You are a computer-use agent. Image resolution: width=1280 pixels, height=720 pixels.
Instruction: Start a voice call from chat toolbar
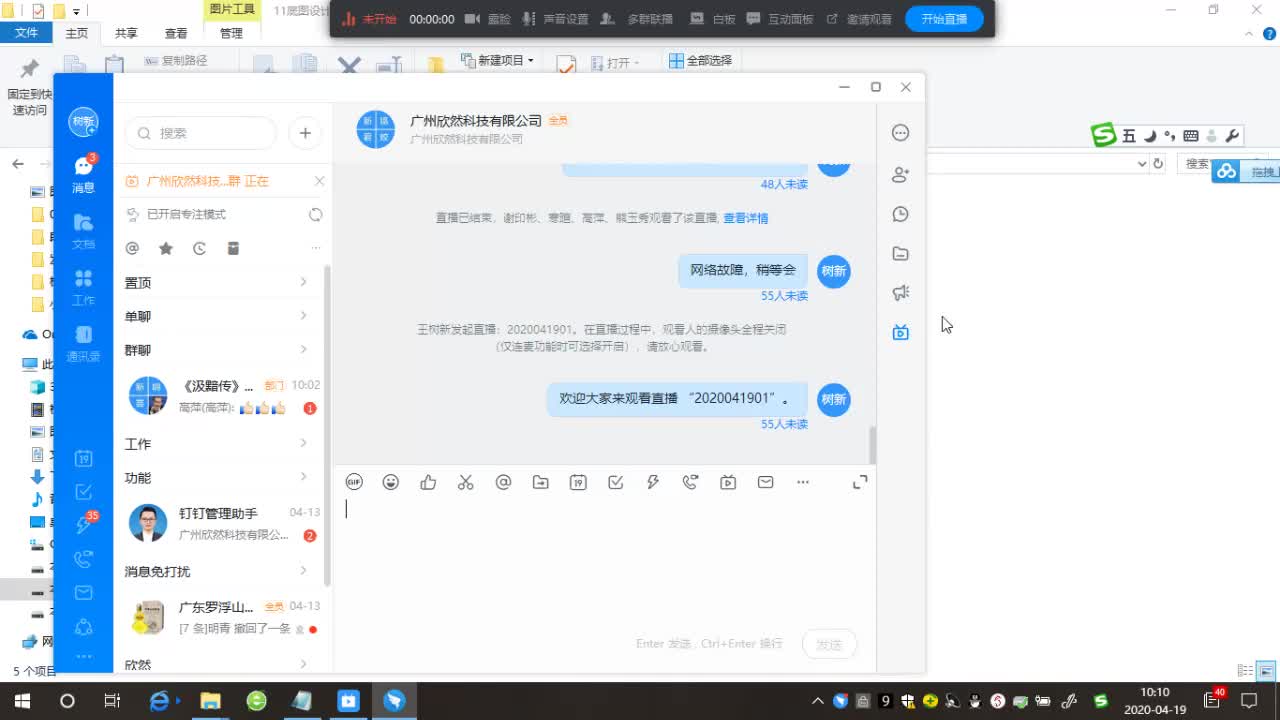coord(690,482)
